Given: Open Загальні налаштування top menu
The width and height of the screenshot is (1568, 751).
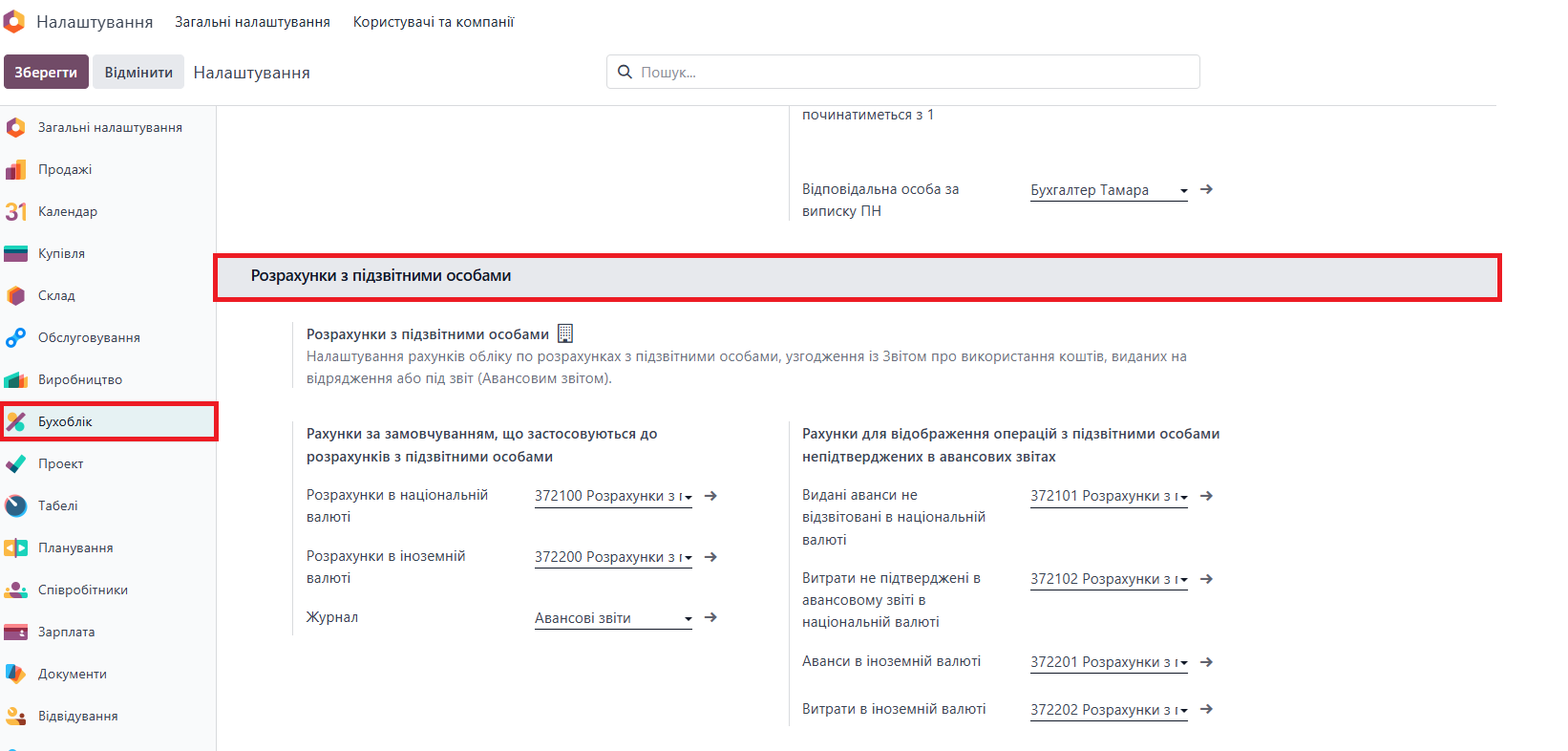Looking at the screenshot, I should click(x=252, y=22).
